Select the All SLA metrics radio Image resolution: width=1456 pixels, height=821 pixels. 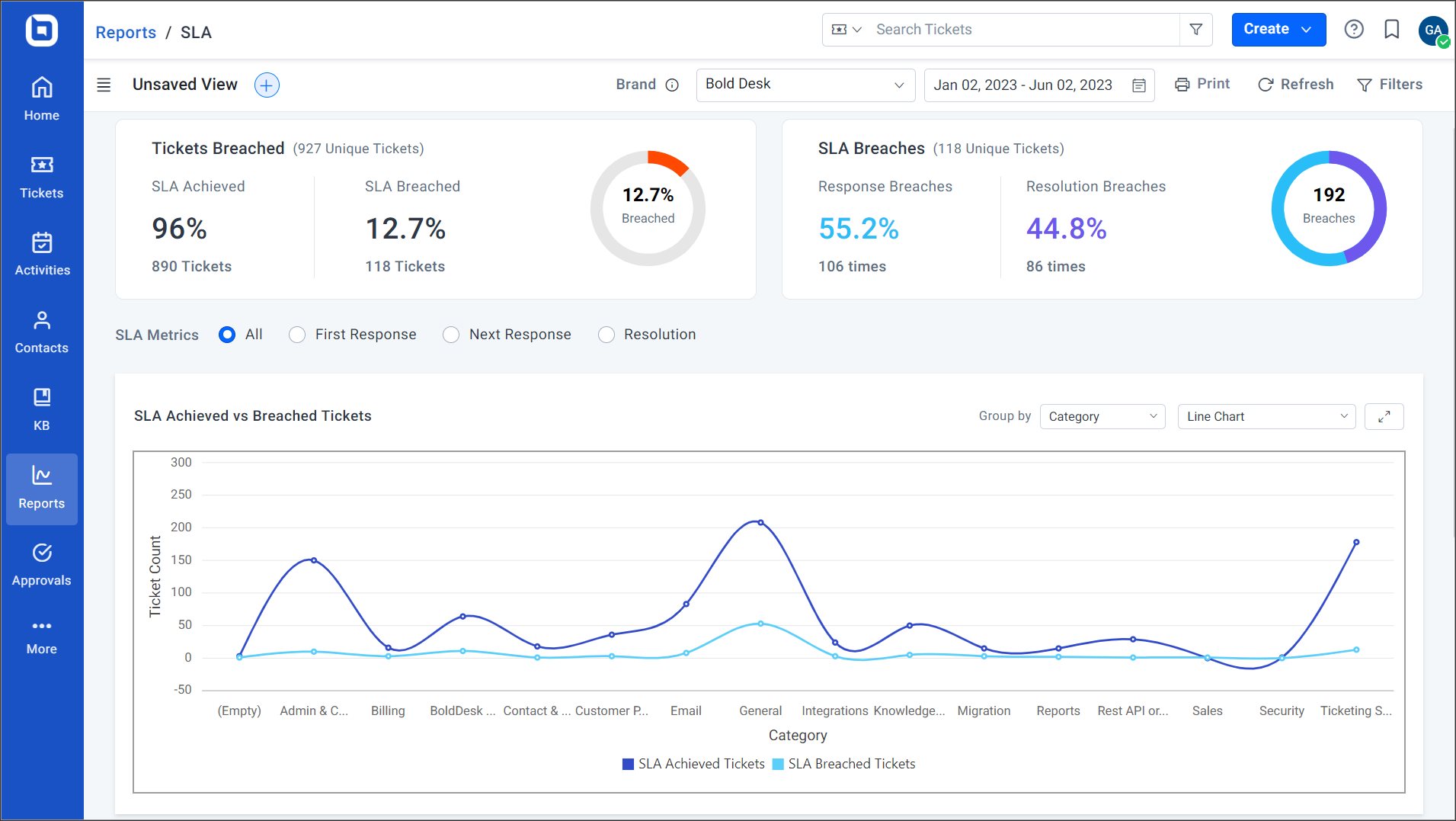(x=227, y=335)
